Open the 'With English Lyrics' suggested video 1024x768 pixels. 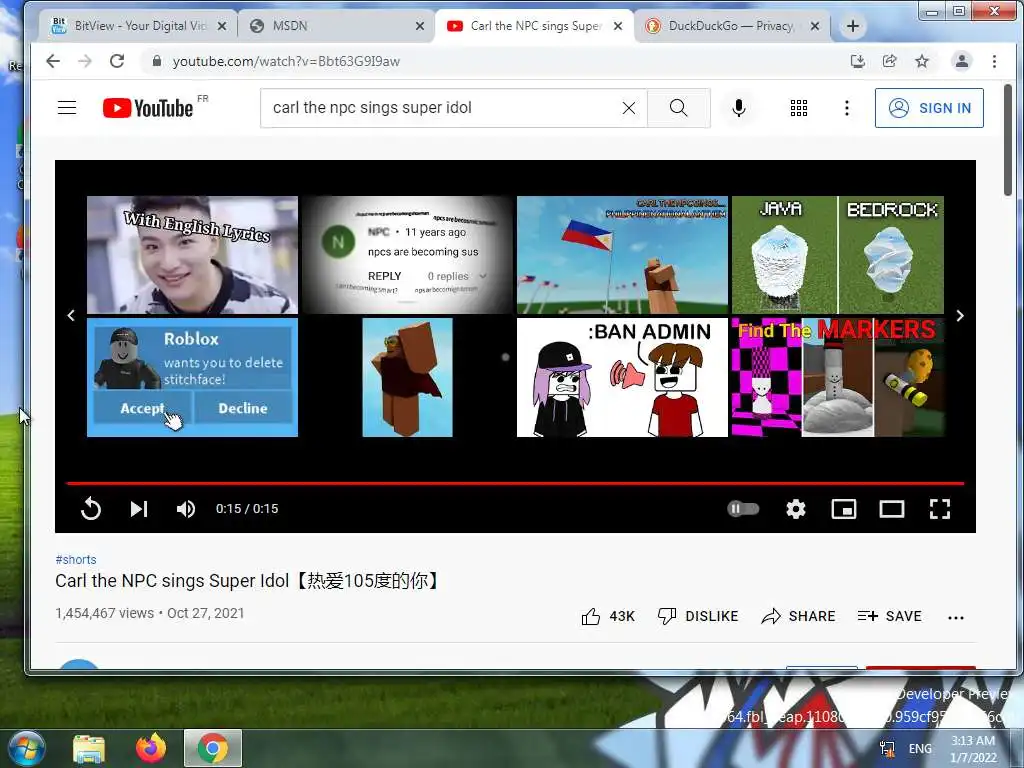192,255
